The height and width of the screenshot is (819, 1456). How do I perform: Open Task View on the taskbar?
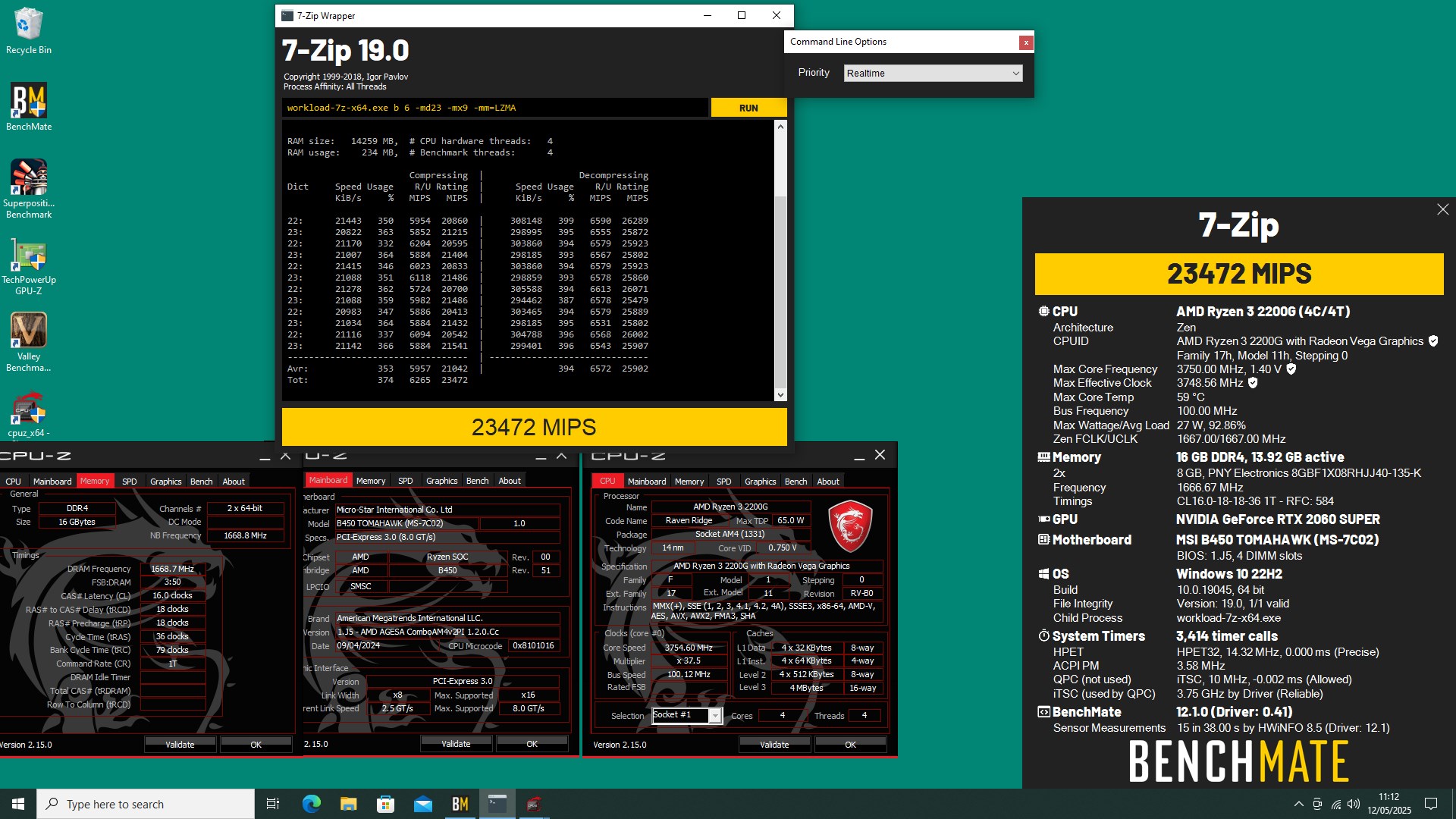(x=273, y=804)
